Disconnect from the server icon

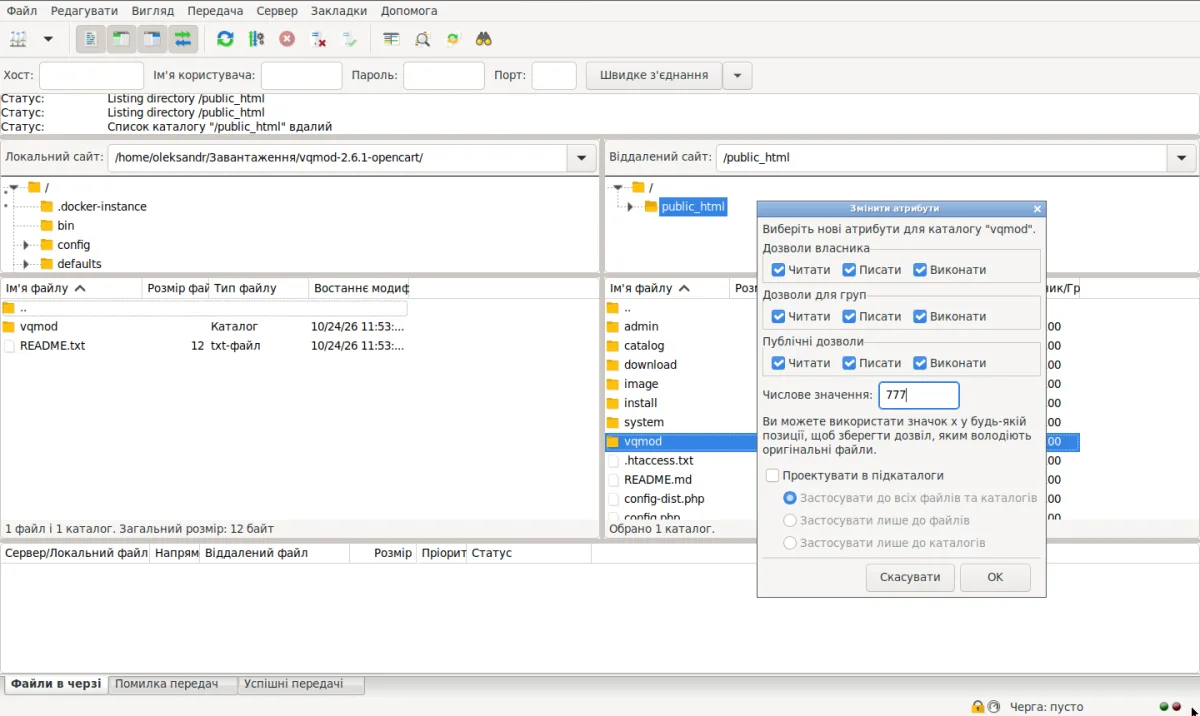(x=318, y=39)
